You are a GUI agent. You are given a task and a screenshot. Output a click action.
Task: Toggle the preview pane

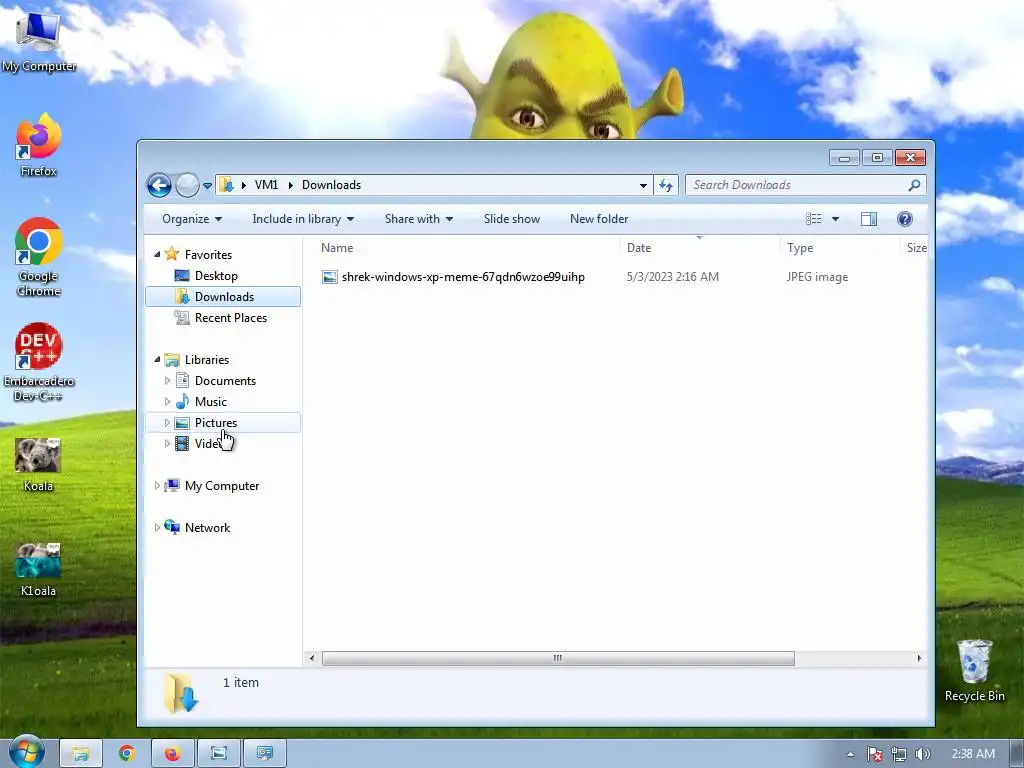point(869,219)
